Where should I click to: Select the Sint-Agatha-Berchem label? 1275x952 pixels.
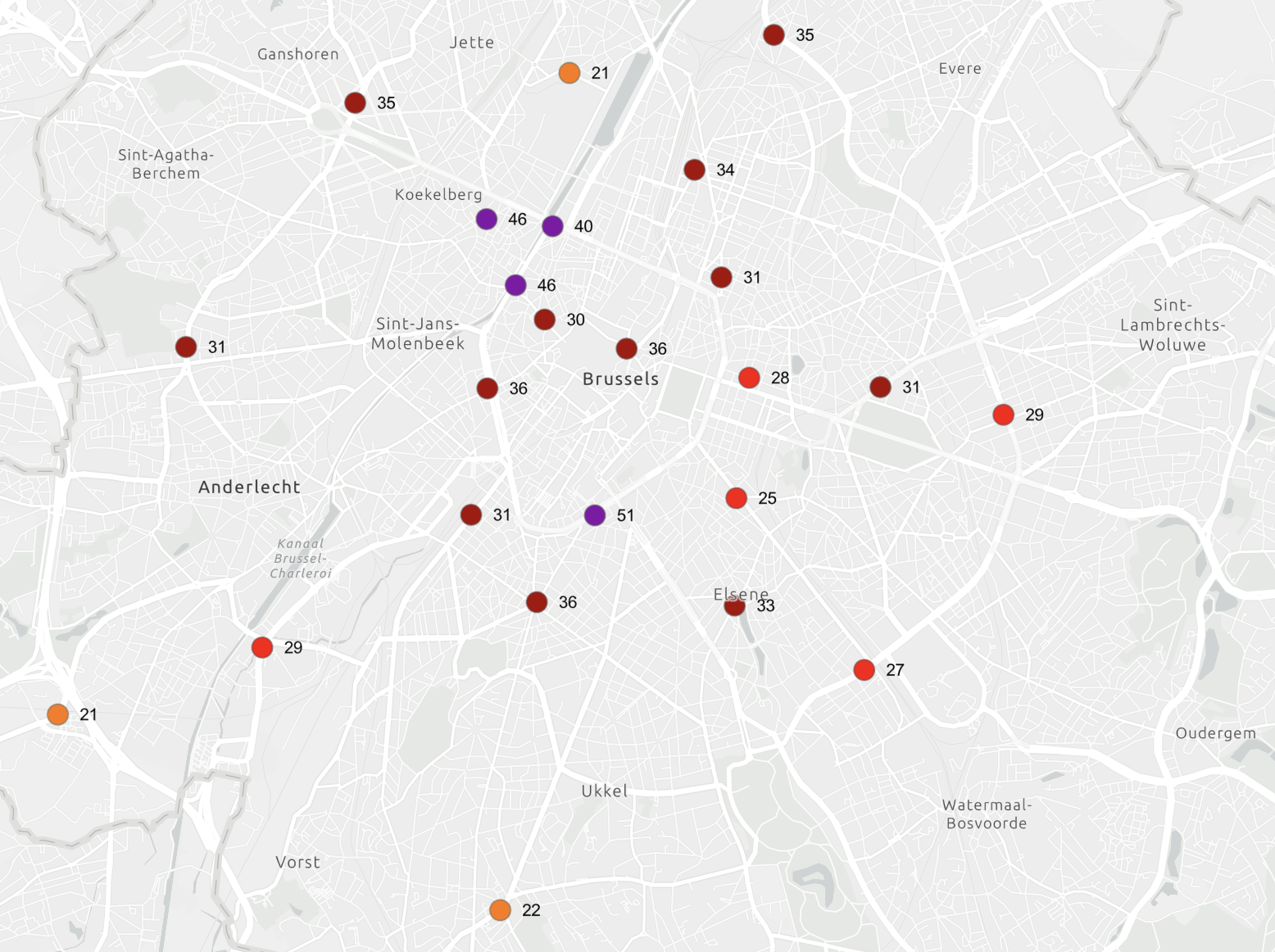coord(166,164)
